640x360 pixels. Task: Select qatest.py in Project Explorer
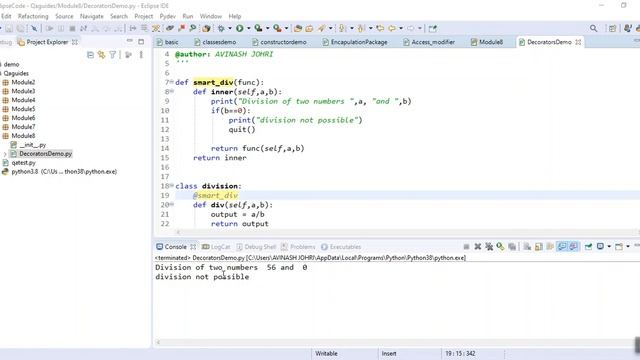[x=23, y=162]
